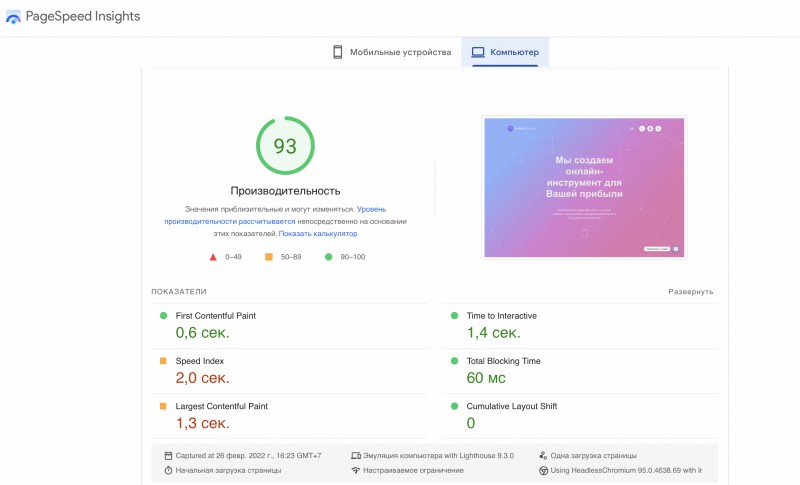Expand metrics with the Развернуть button
The image size is (800, 485).
point(691,292)
